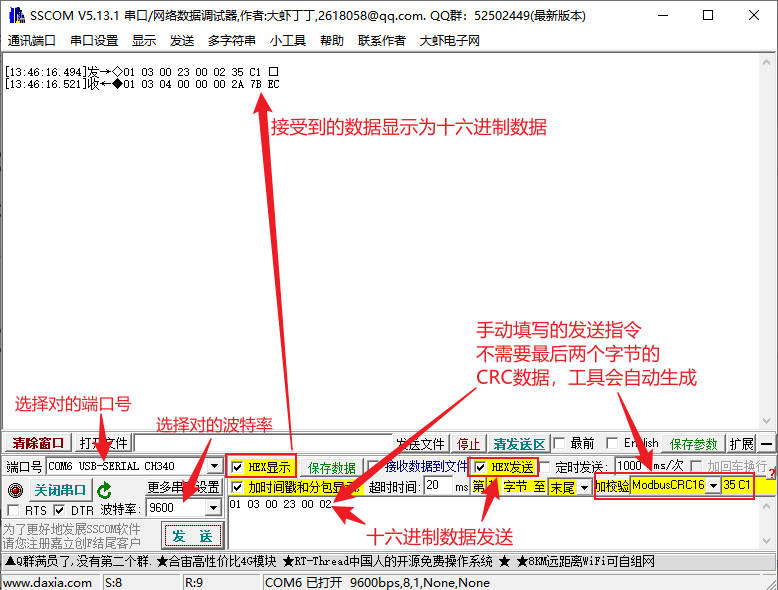This screenshot has width=778, height=590.
Task: Click the file path input beside 打开文件
Action: [263, 443]
